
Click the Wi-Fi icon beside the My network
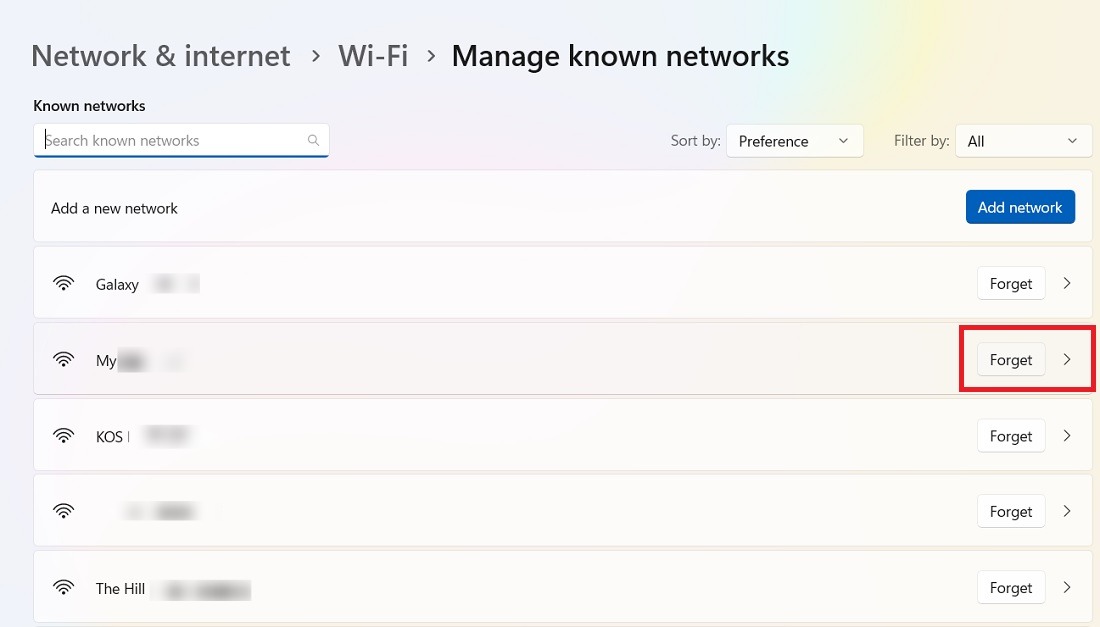point(64,359)
